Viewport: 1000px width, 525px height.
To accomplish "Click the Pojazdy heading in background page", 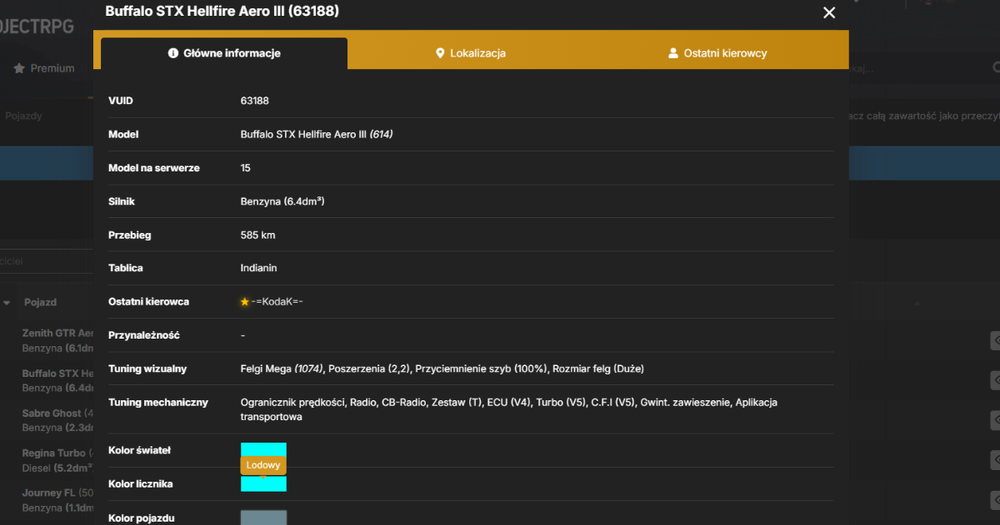I will click(x=24, y=115).
